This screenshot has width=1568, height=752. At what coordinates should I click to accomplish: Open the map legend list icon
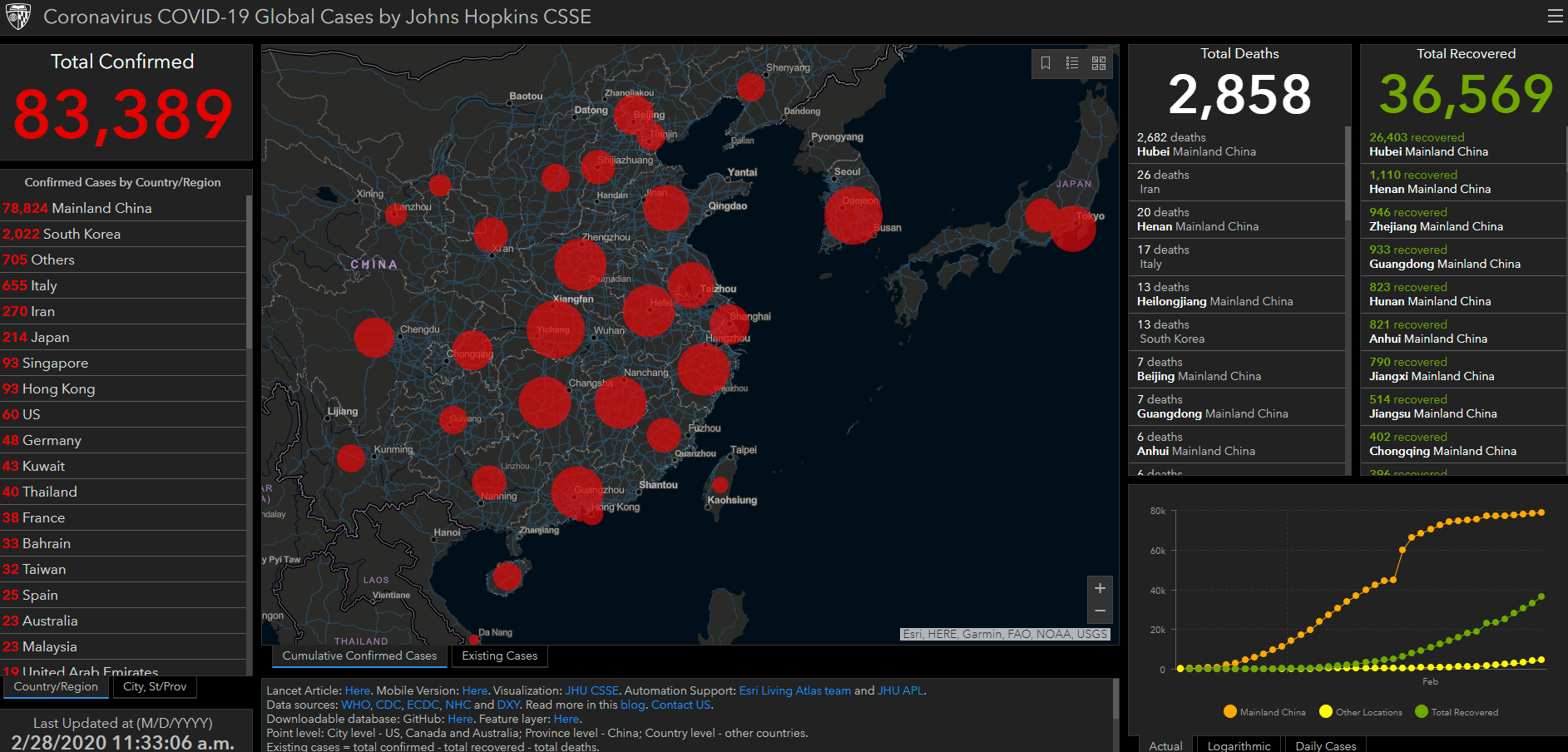pyautogui.click(x=1072, y=63)
